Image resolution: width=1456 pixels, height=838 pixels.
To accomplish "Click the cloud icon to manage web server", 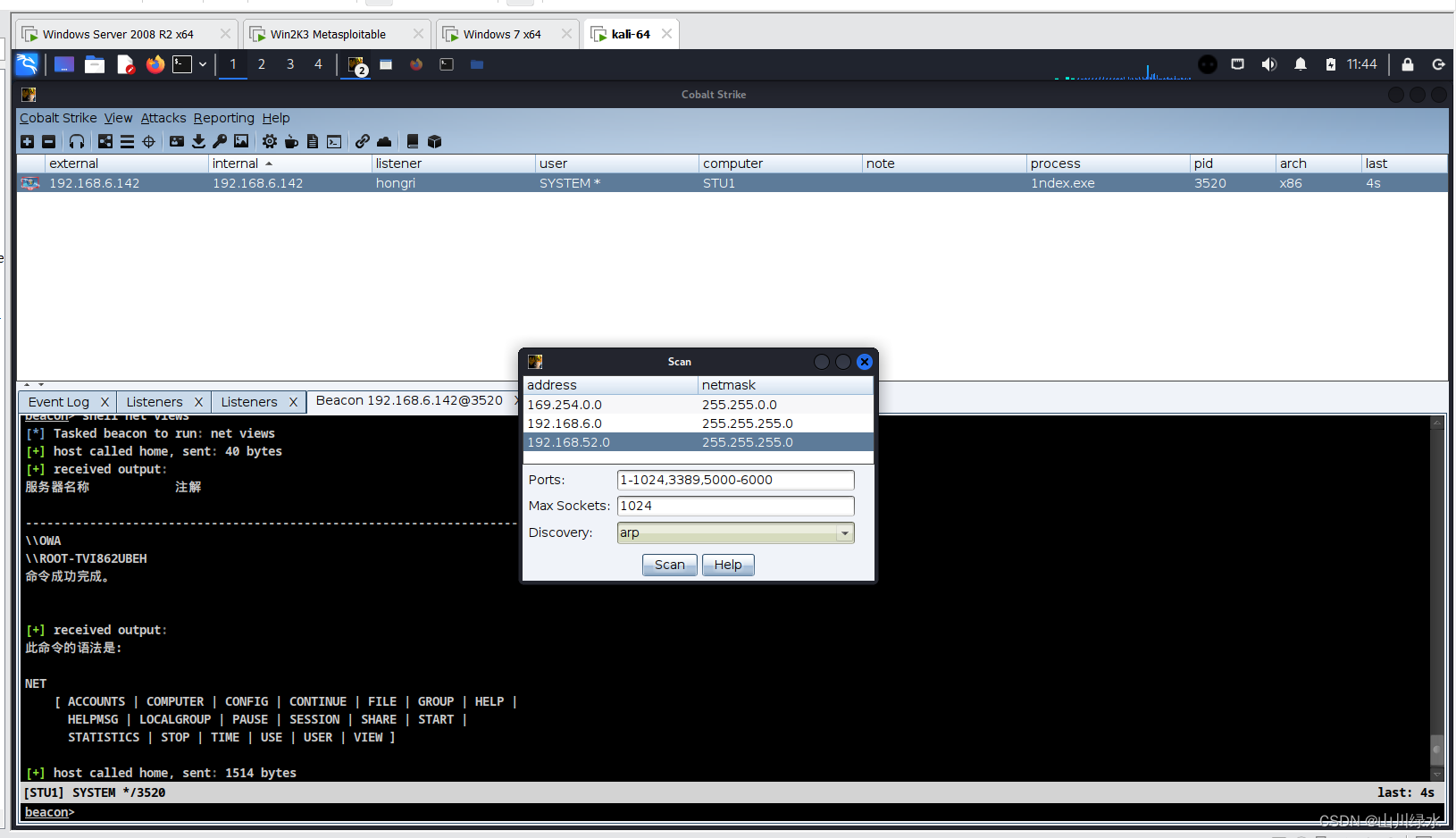I will pyautogui.click(x=384, y=141).
